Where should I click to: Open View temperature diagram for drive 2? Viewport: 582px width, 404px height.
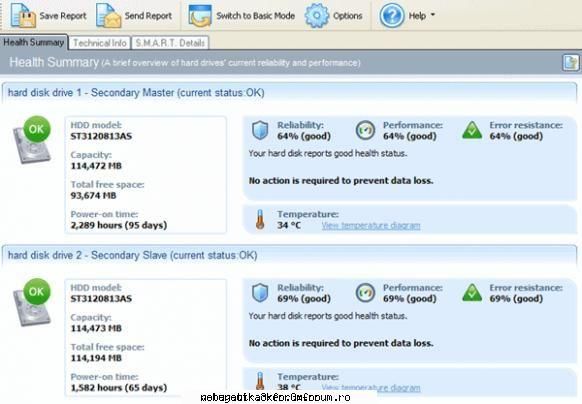click(371, 388)
